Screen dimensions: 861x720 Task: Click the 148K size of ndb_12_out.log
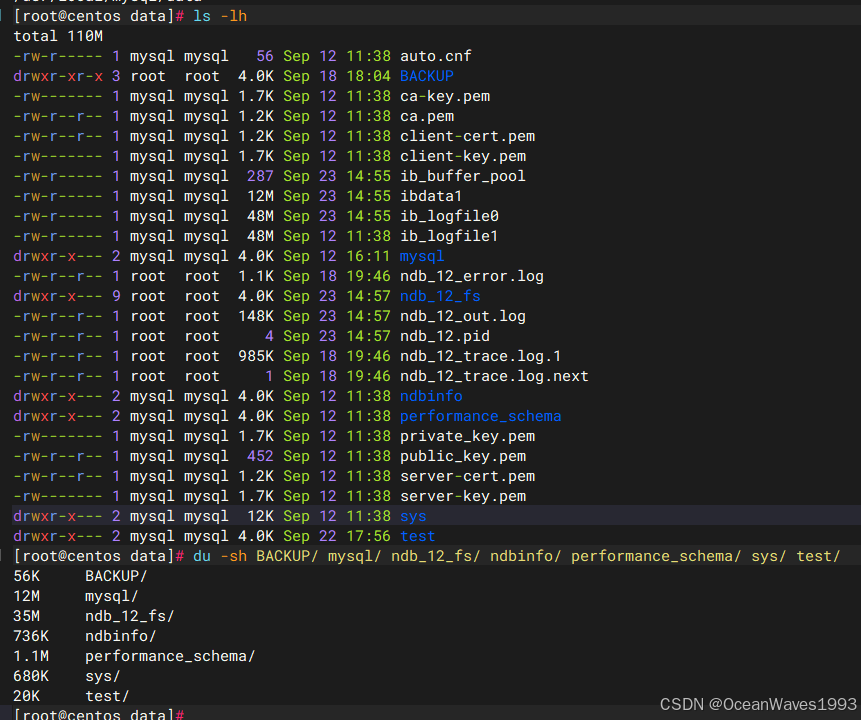pyautogui.click(x=256, y=316)
